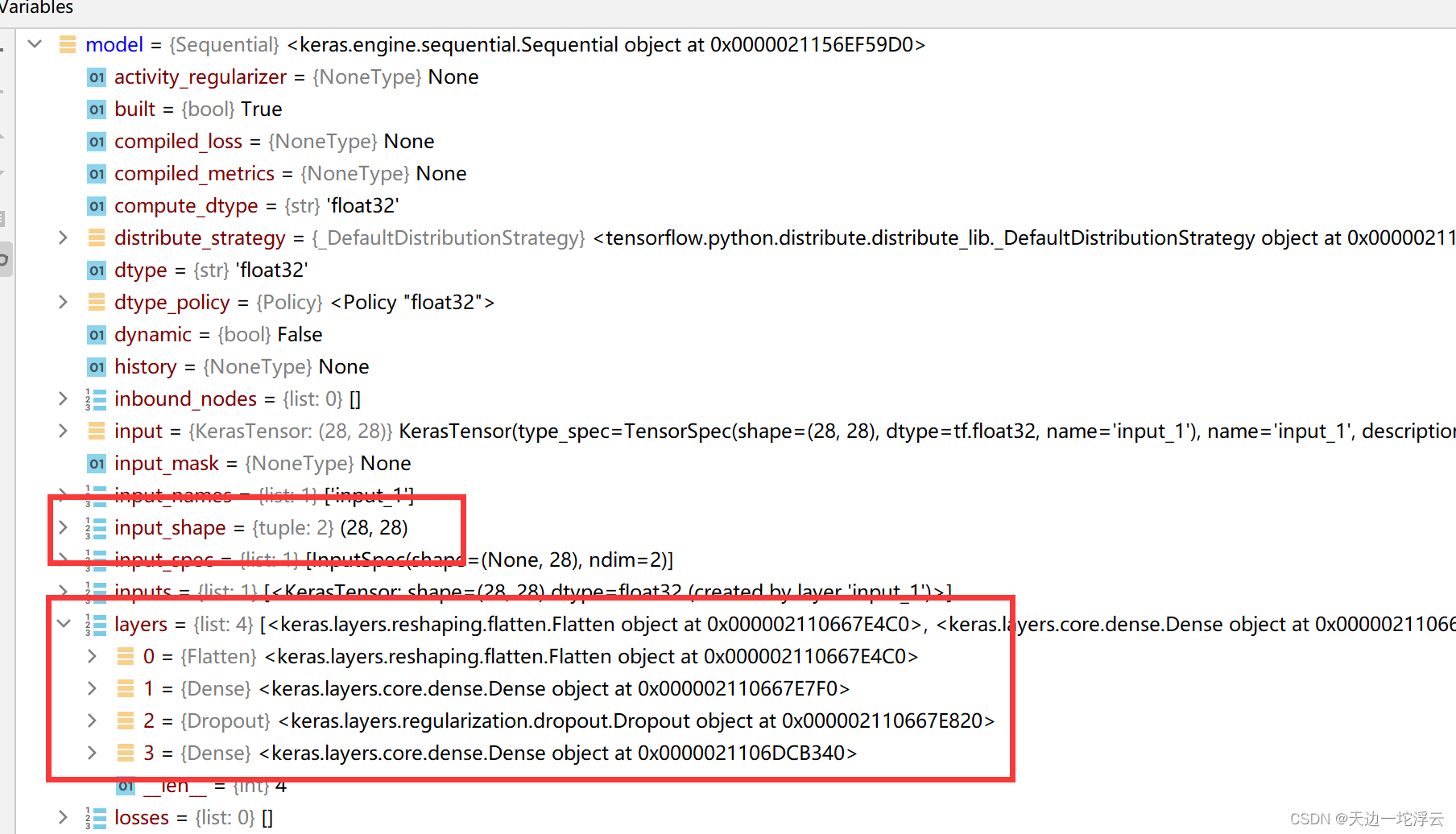Expand the Dropout layer entry

pyautogui.click(x=92, y=720)
